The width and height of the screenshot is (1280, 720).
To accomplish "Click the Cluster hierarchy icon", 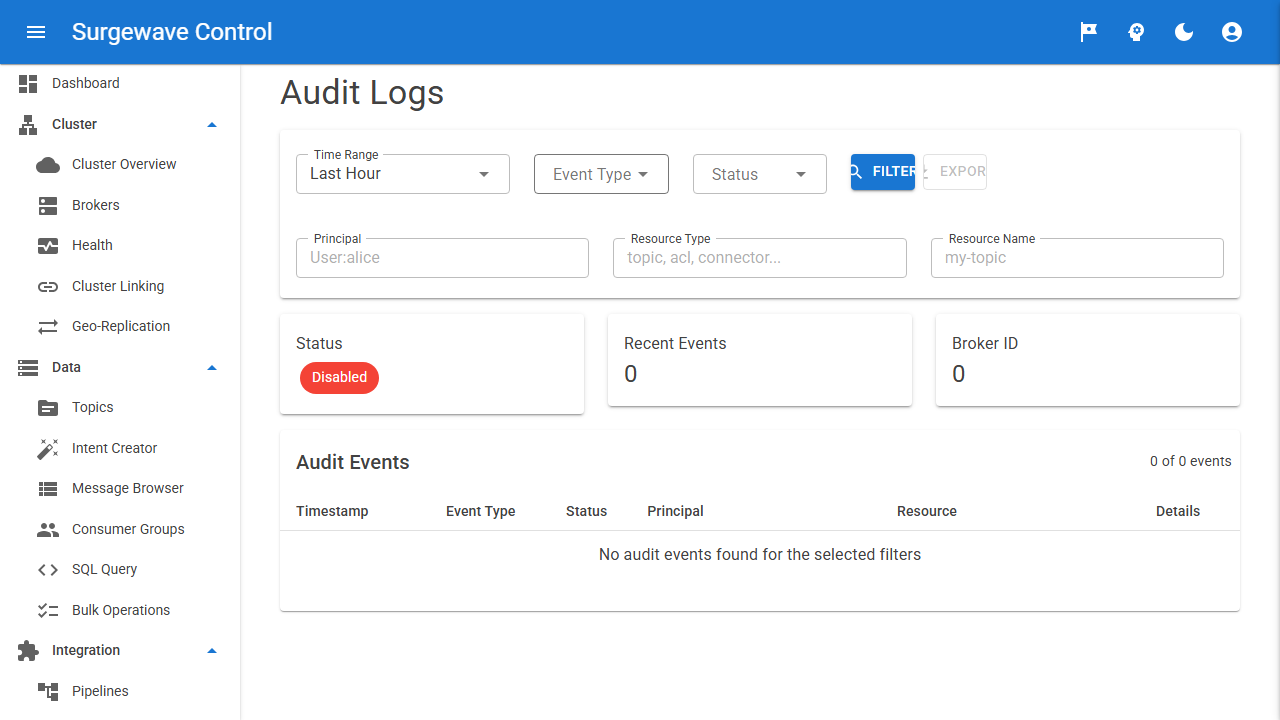I will point(28,125).
